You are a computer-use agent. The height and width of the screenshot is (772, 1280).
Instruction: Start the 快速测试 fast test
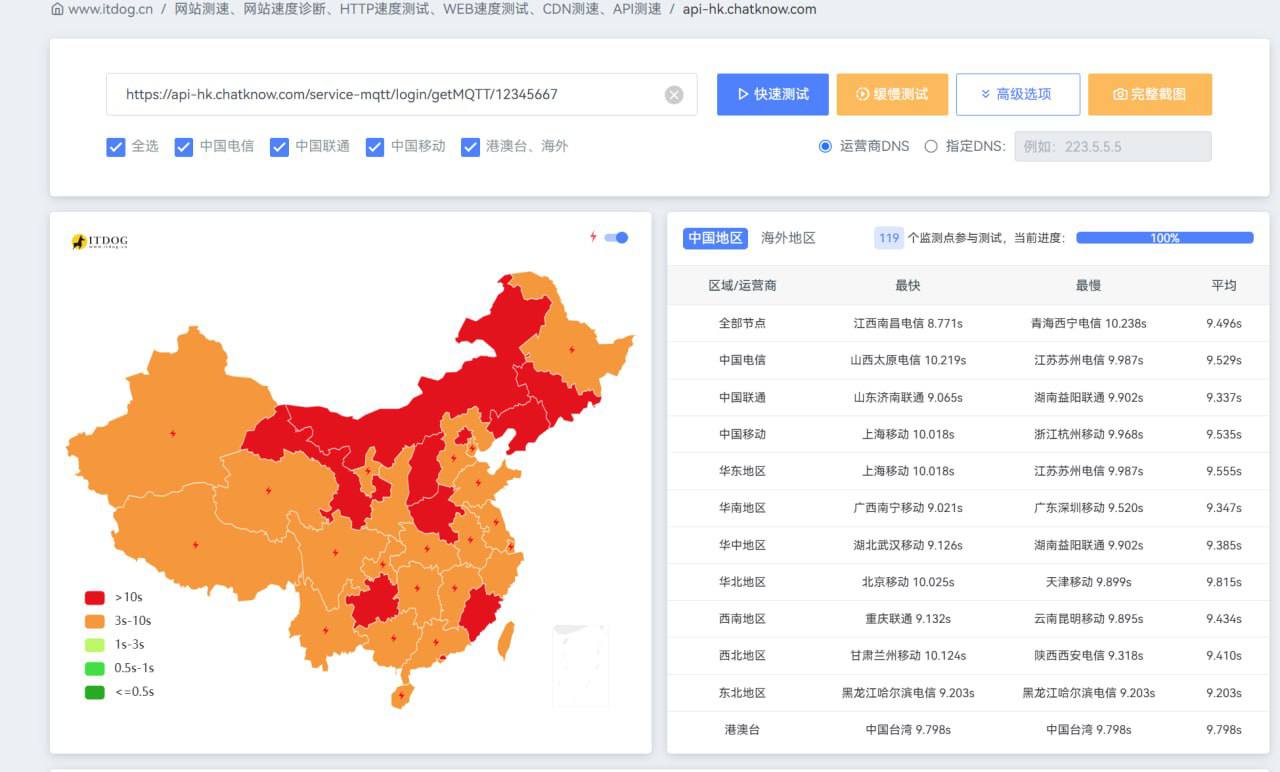[772, 94]
